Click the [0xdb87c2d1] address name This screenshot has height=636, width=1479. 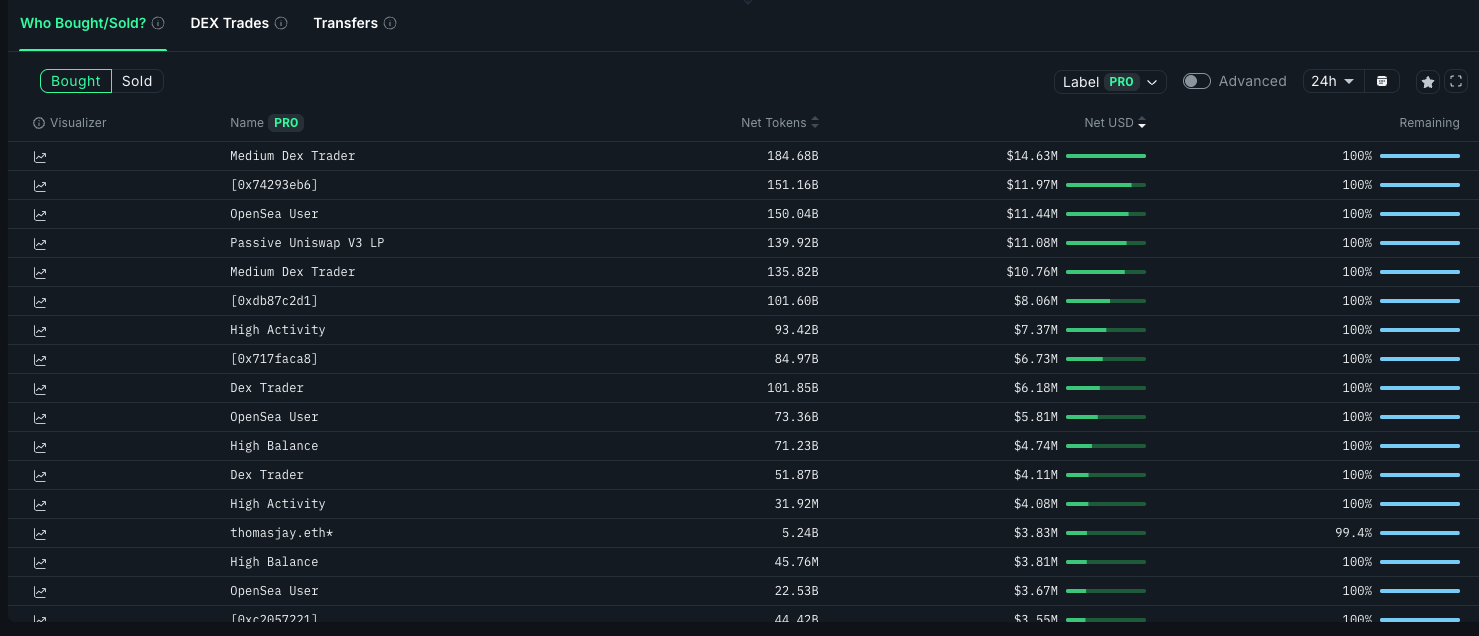[x=274, y=301]
